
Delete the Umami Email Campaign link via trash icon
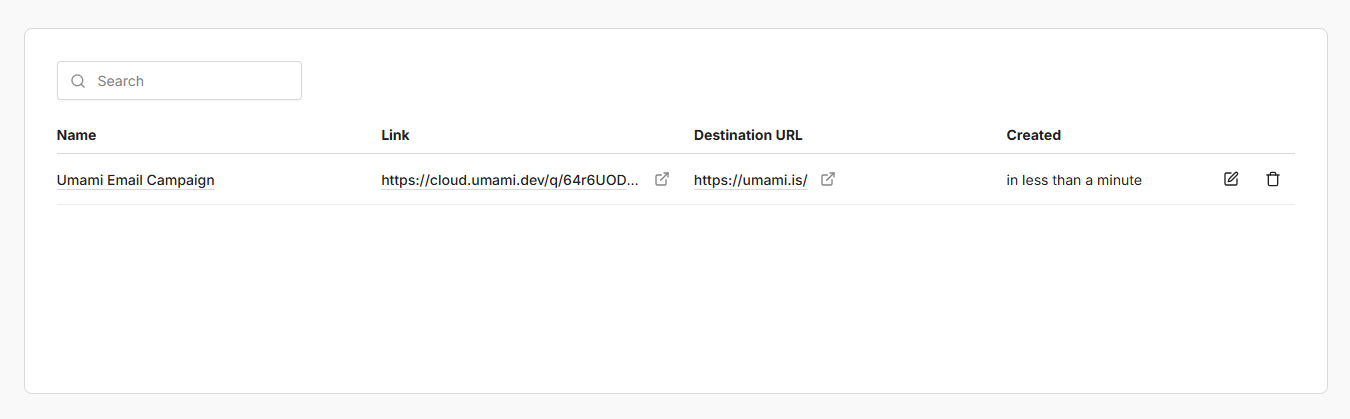[1272, 179]
